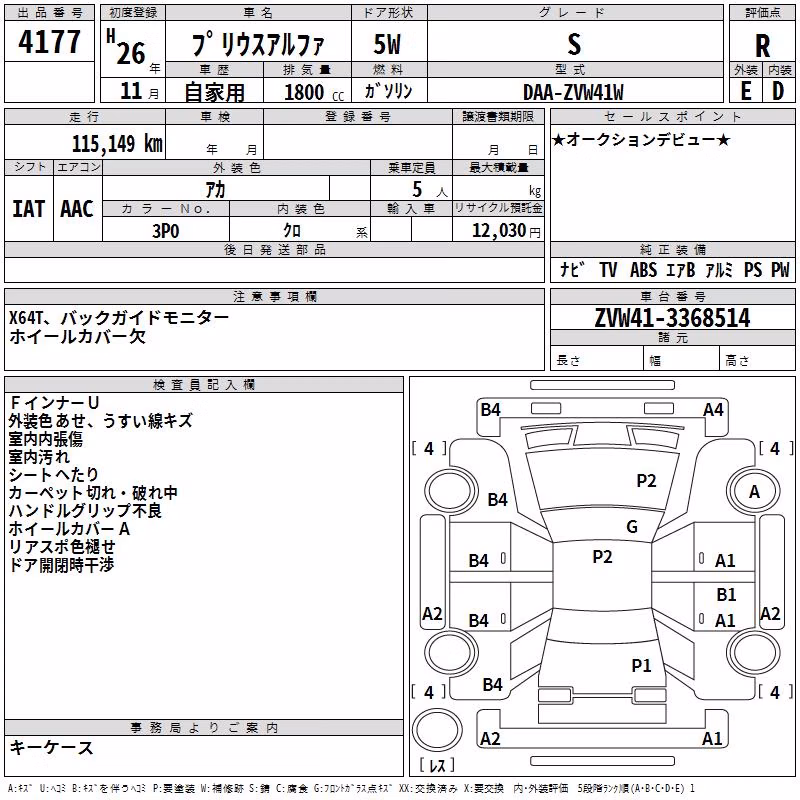Click the interior color クロ
800x800 pixels.
(x=292, y=230)
